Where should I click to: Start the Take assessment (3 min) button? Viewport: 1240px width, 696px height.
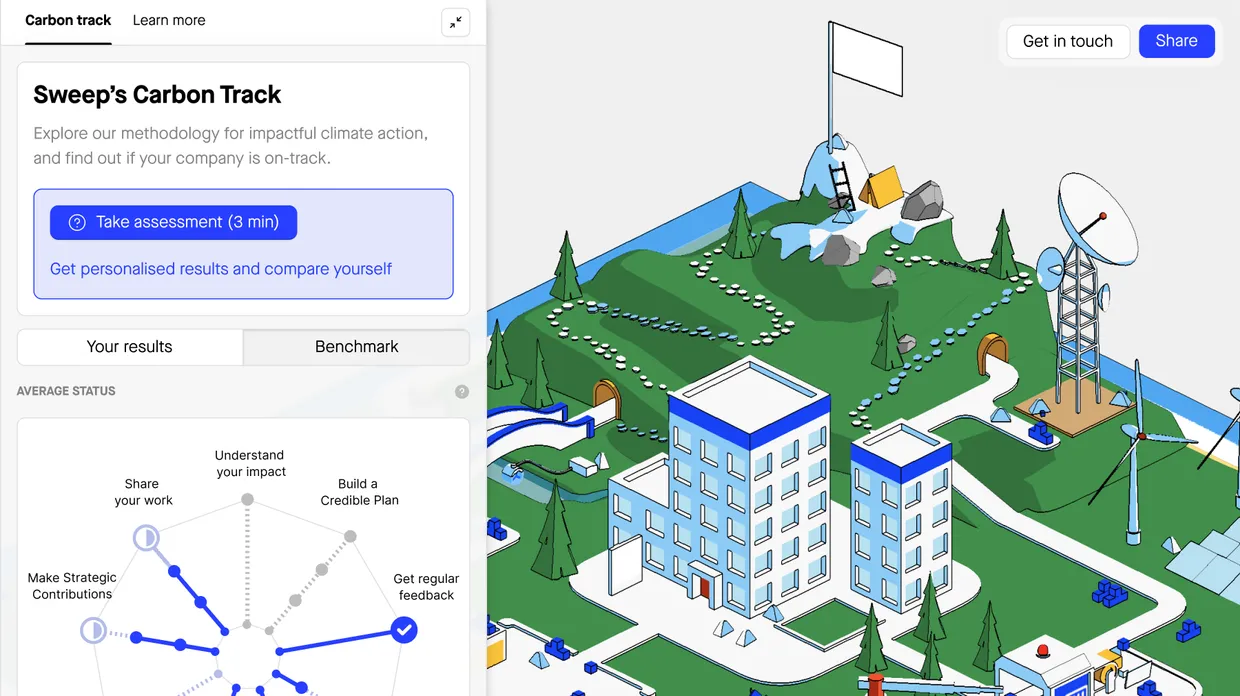pyautogui.click(x=174, y=222)
